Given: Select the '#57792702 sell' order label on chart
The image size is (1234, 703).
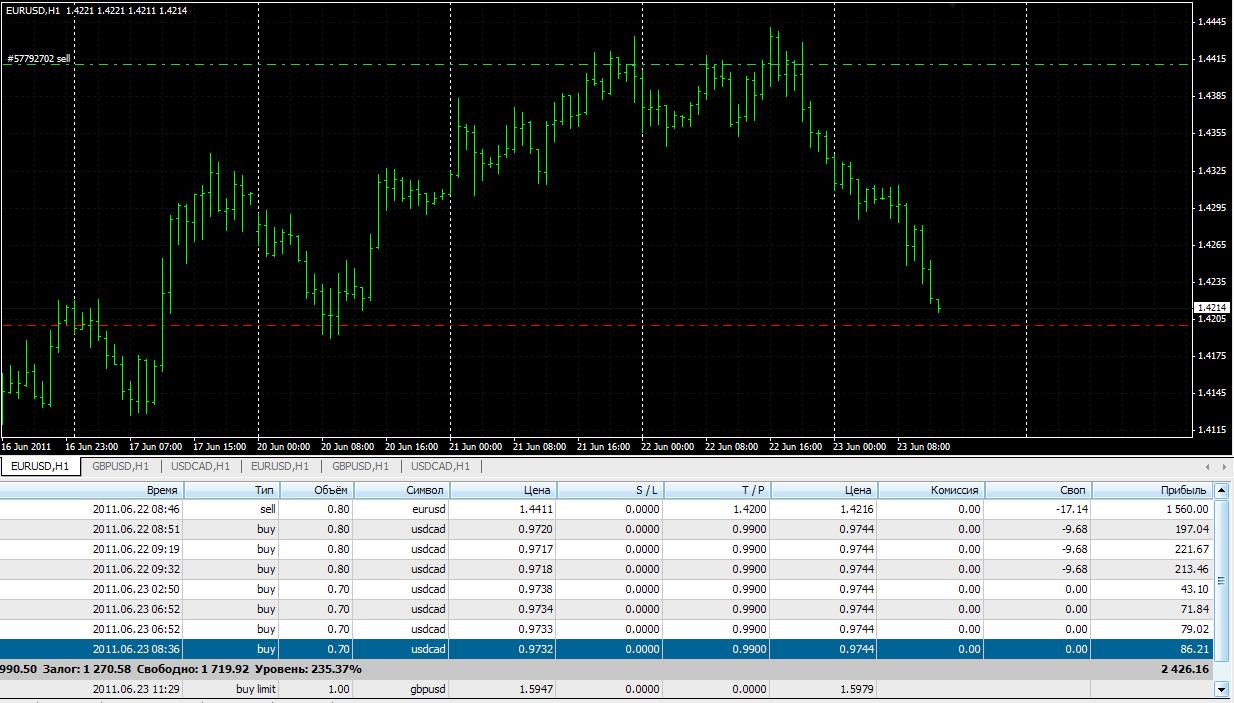Looking at the screenshot, I should (38, 59).
